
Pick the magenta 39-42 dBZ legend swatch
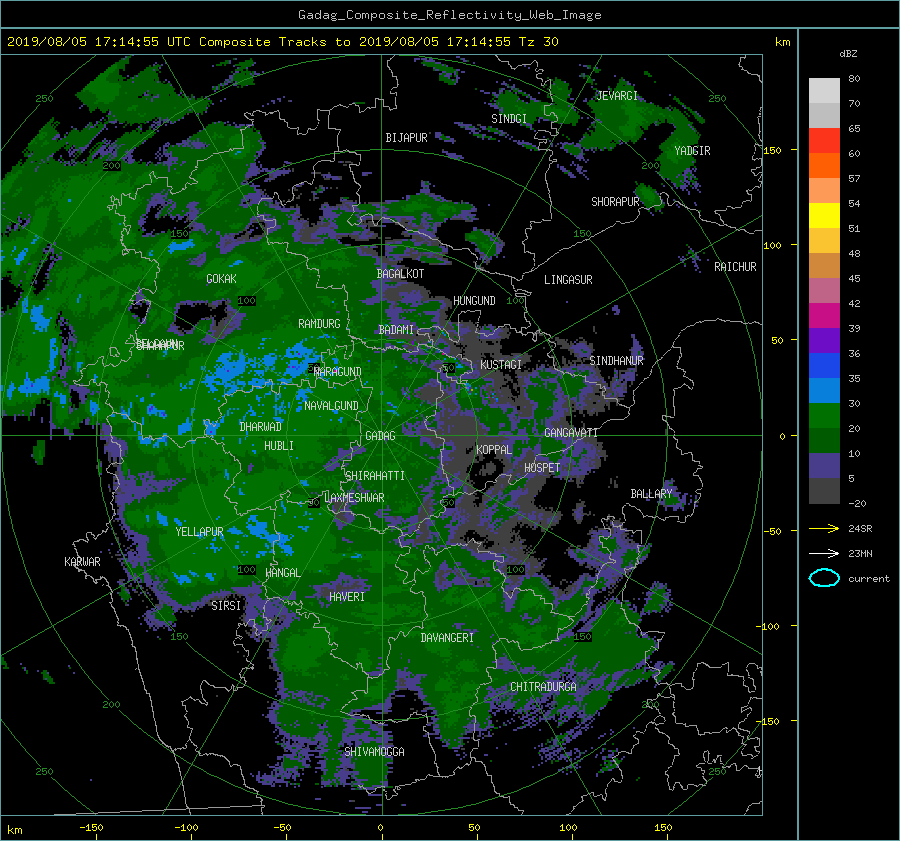(x=824, y=316)
